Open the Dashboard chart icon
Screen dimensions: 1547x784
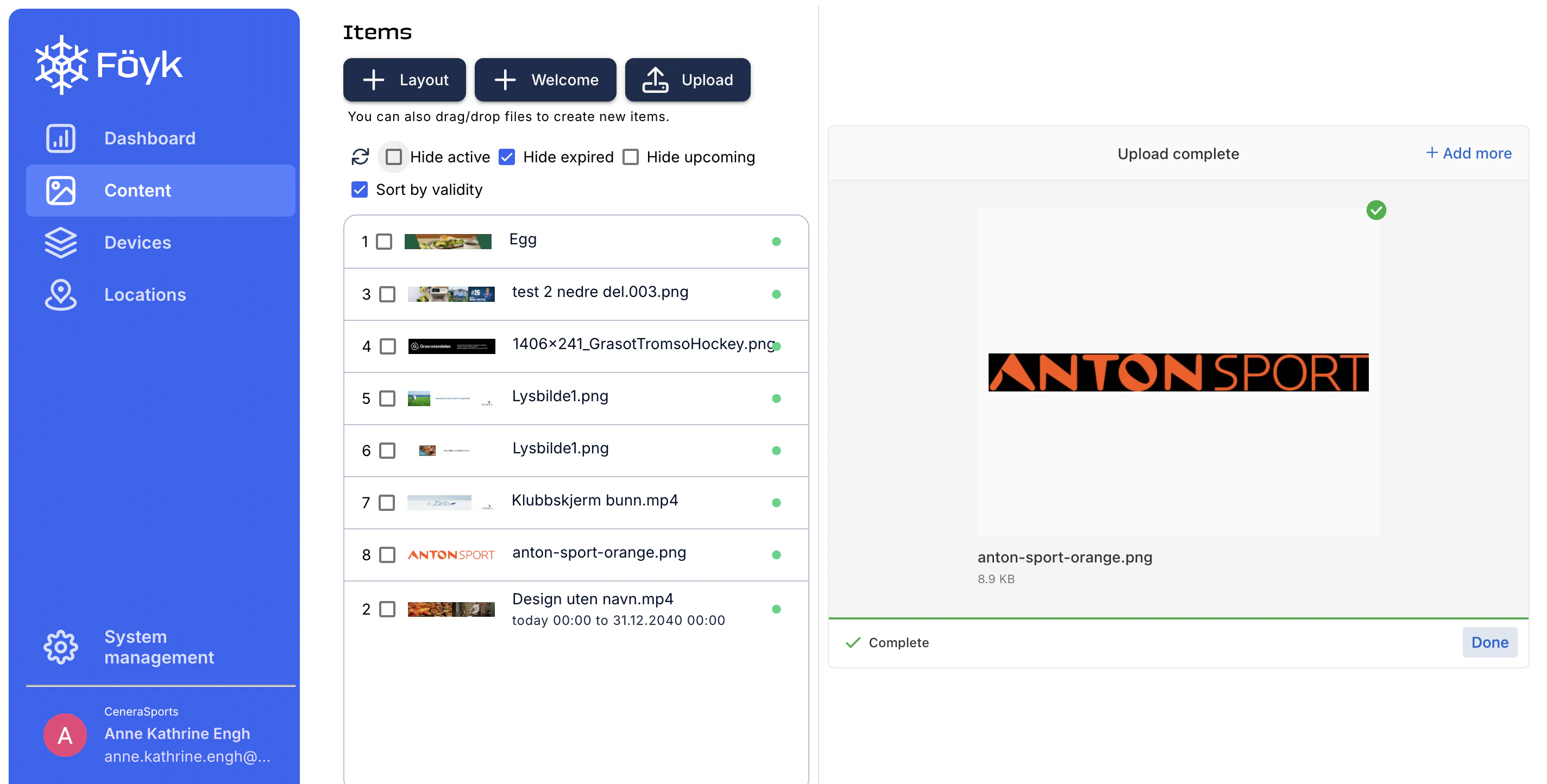(x=61, y=138)
